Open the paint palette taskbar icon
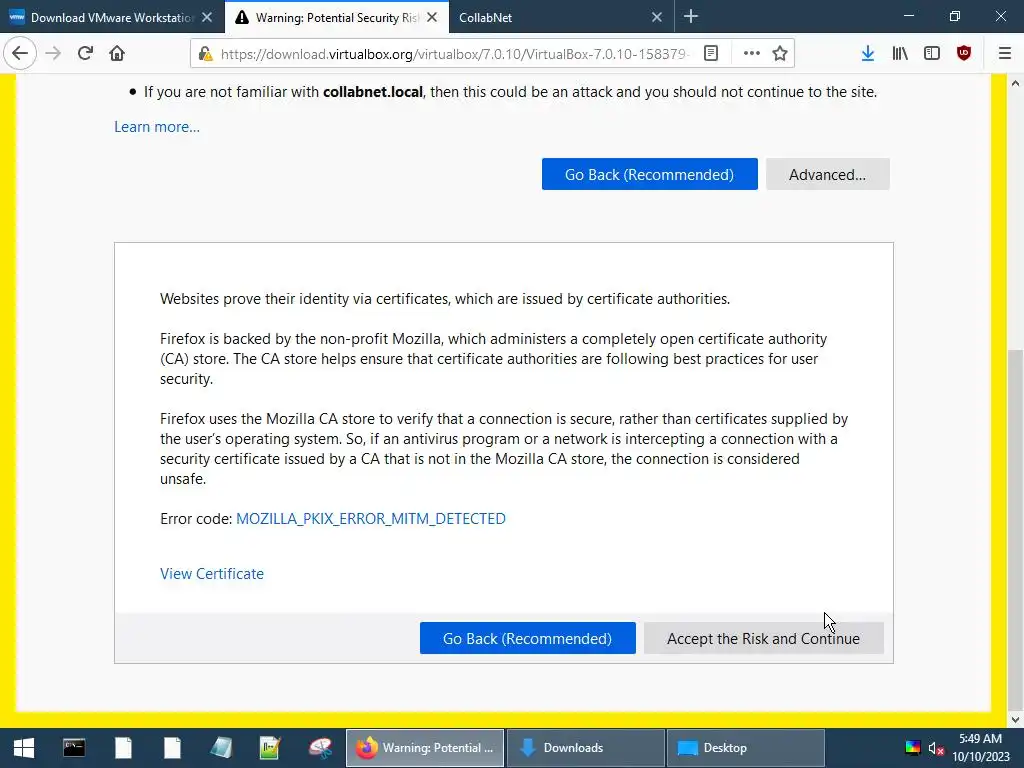The width and height of the screenshot is (1024, 768). pyautogui.click(x=320, y=748)
